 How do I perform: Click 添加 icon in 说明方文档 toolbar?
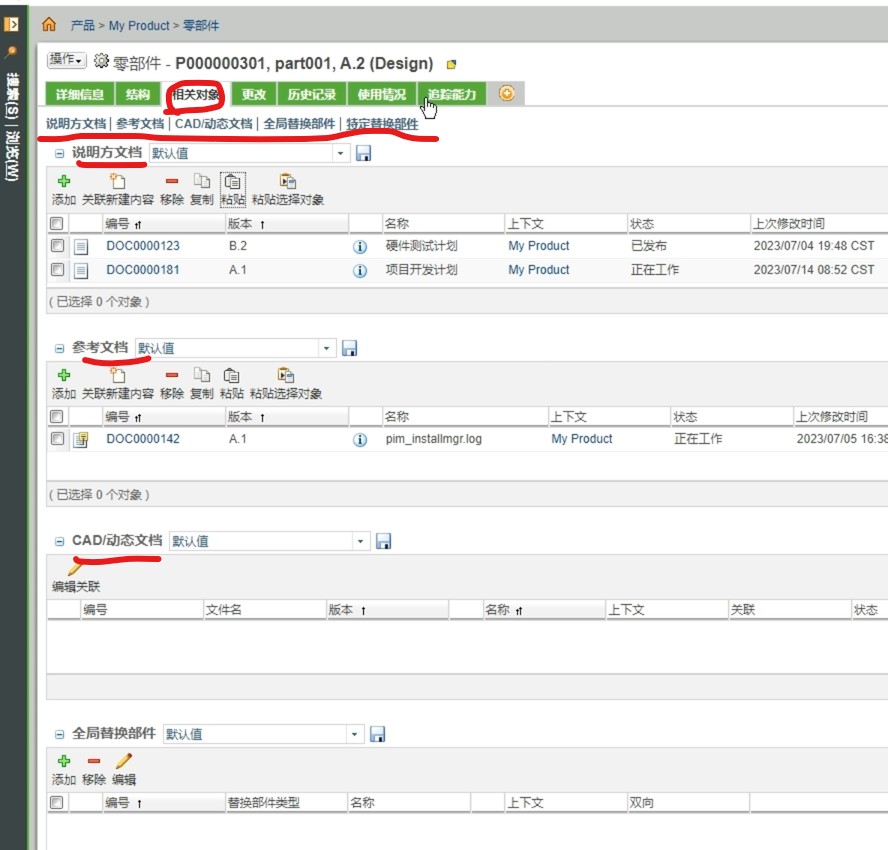(x=64, y=181)
